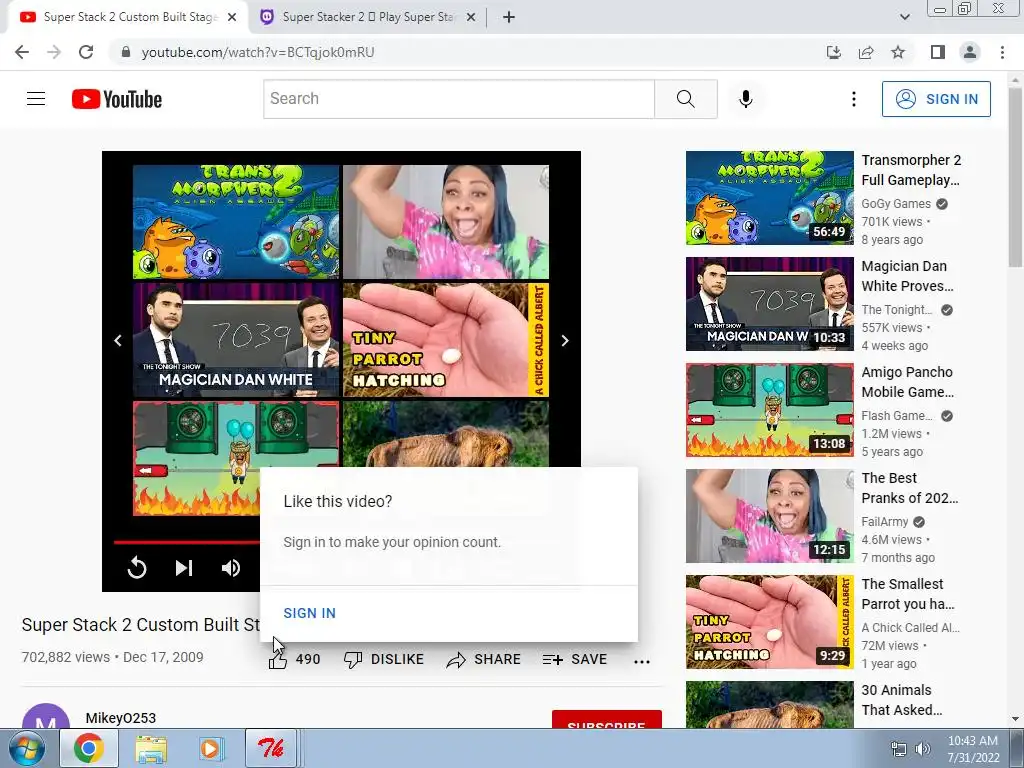Viewport: 1024px width, 768px height.
Task: Expand the tab search dropdown arrow
Action: tap(904, 17)
